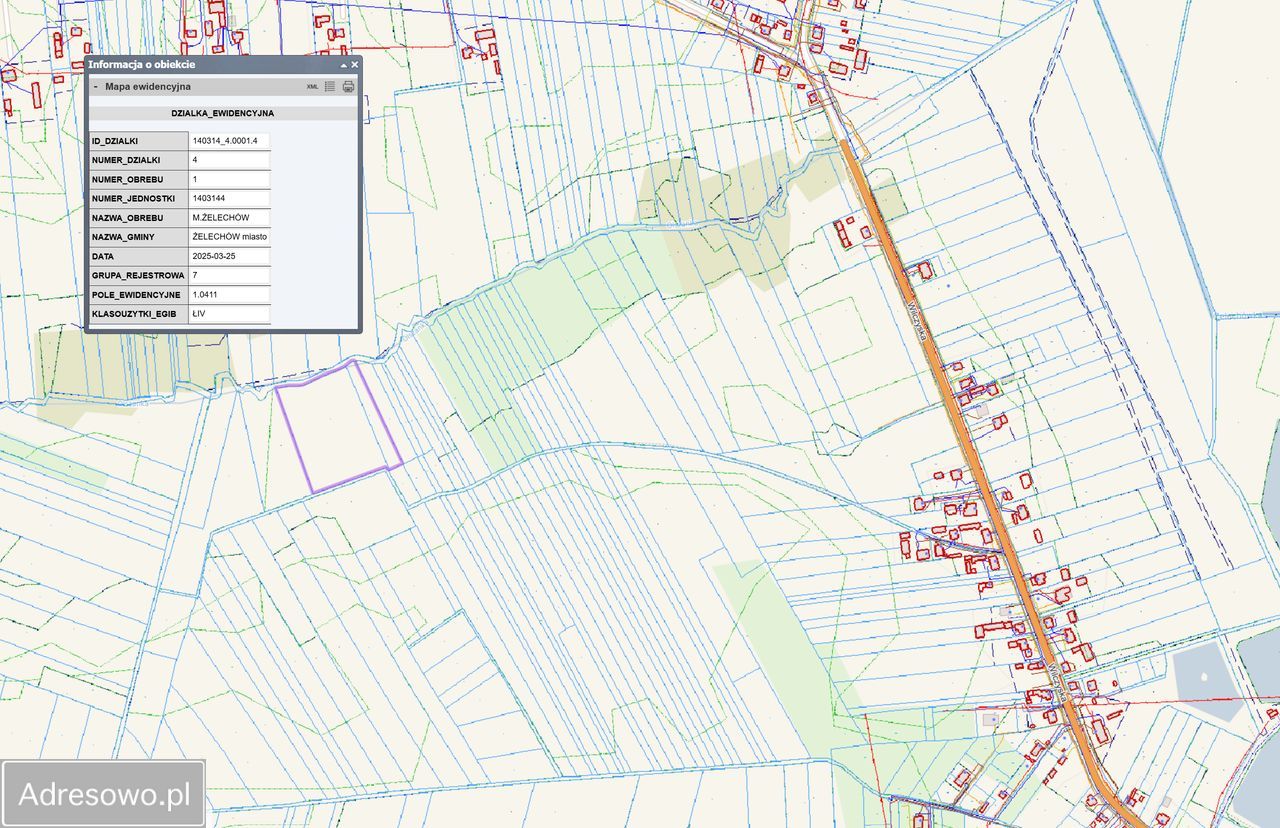Click the NAZWA_GMINY row label
1280x828 pixels.
tap(138, 237)
